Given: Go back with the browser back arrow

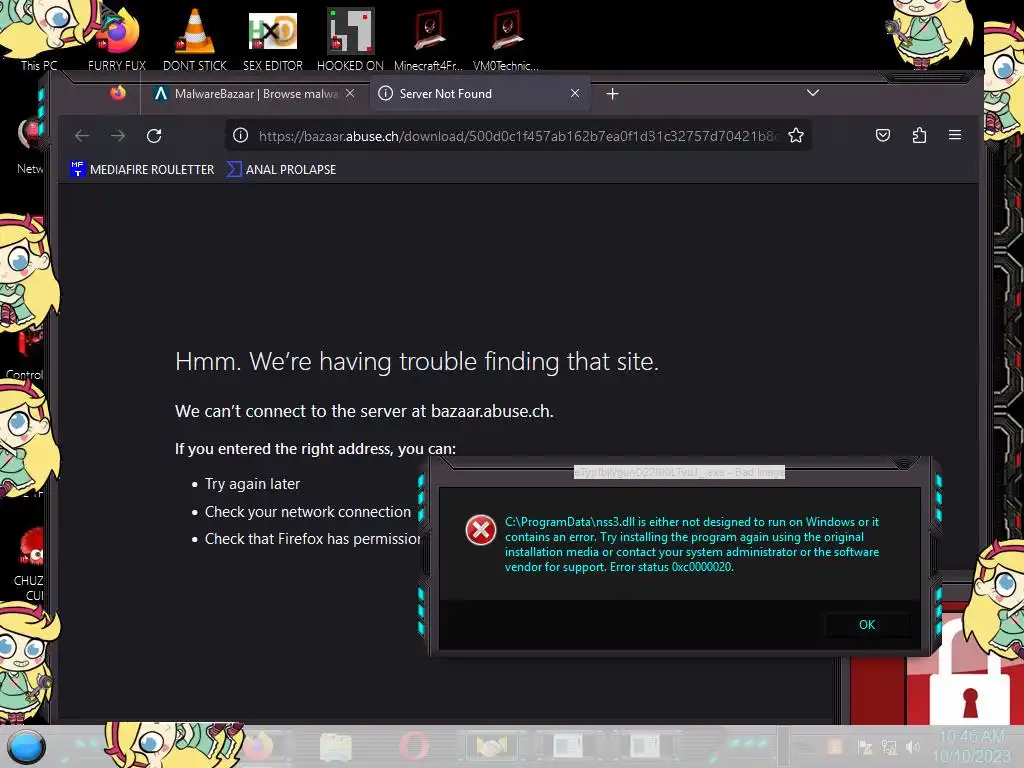Looking at the screenshot, I should click(82, 135).
